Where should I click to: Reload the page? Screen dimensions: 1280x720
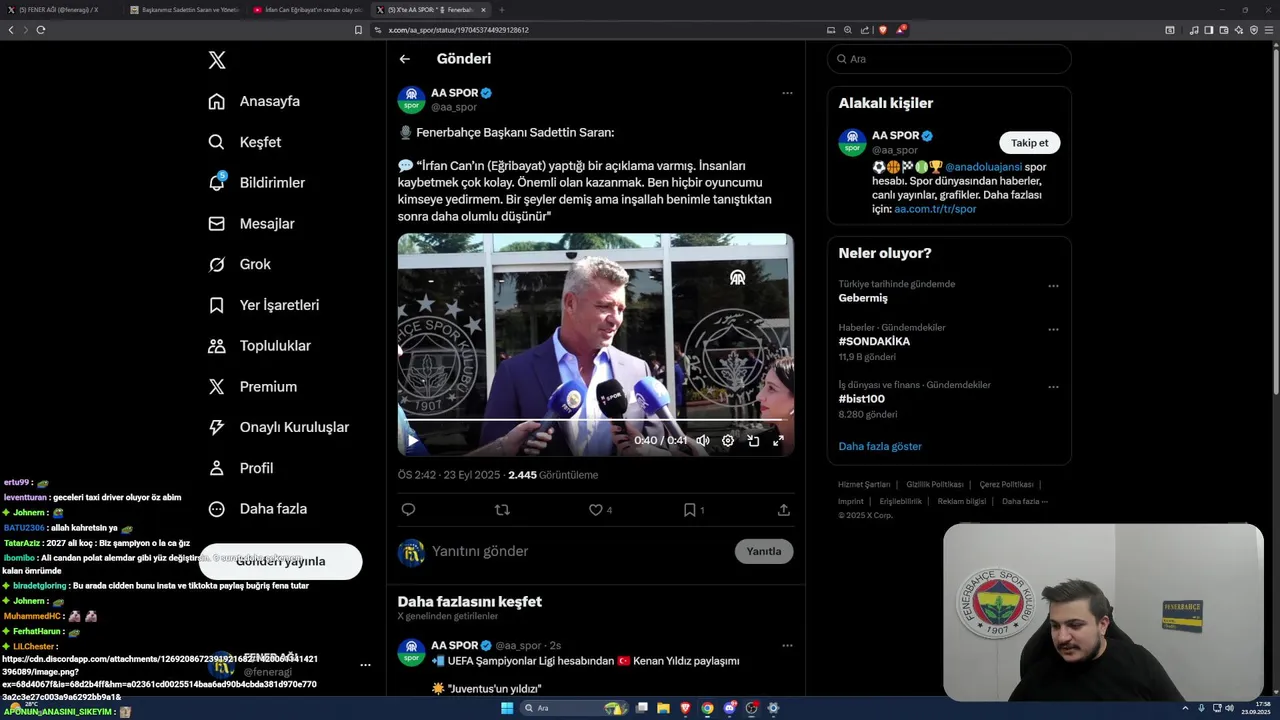tap(41, 30)
